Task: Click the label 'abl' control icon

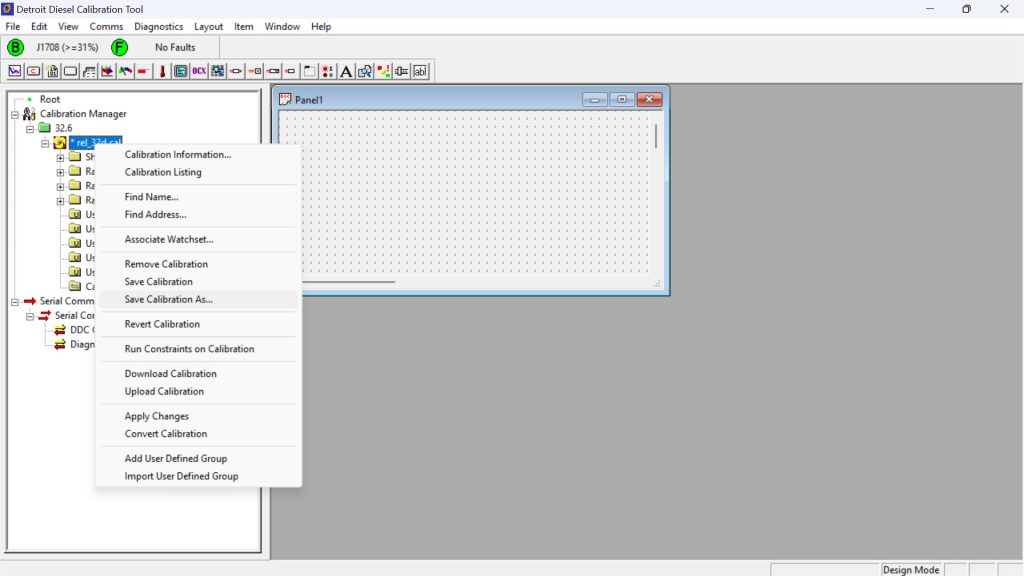Action: coord(420,71)
